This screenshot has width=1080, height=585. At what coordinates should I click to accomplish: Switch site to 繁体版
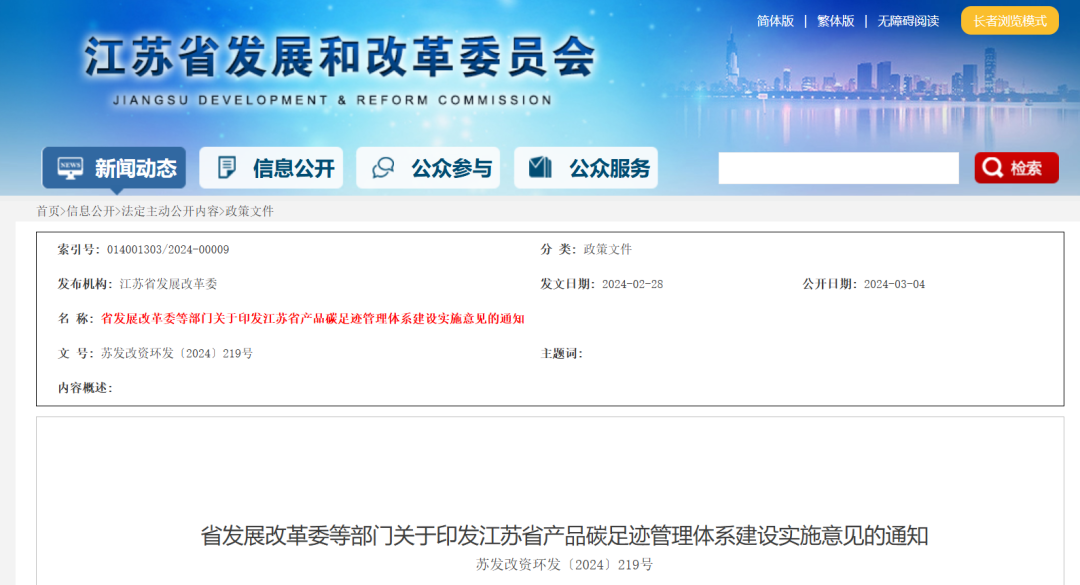(835, 20)
